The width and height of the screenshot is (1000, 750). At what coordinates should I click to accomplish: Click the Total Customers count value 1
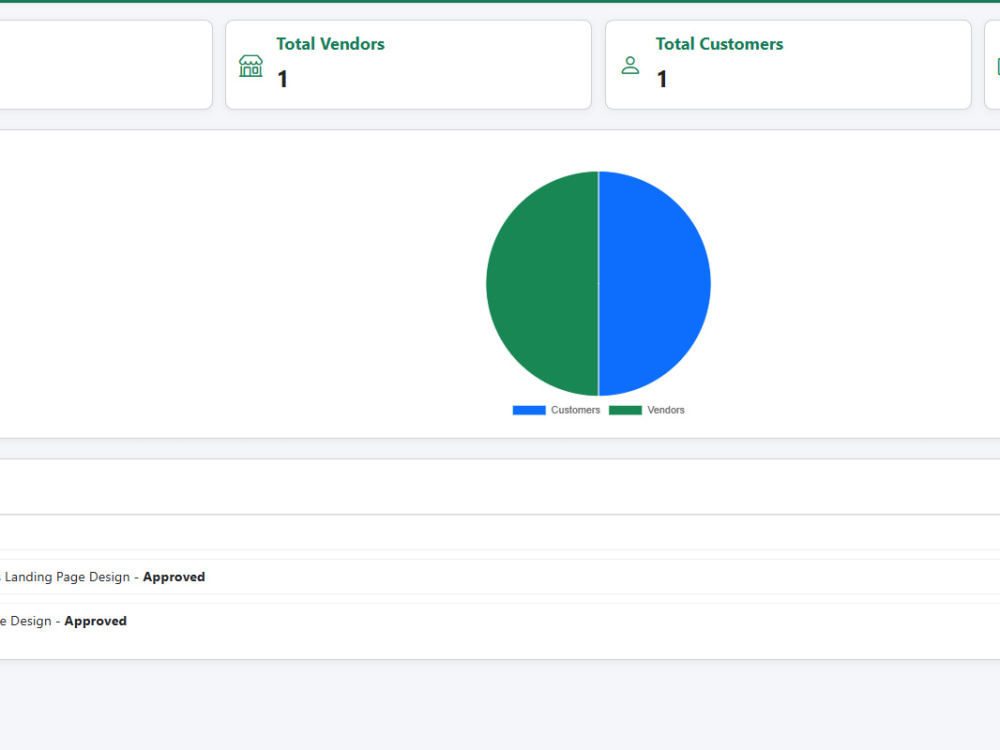click(x=662, y=79)
